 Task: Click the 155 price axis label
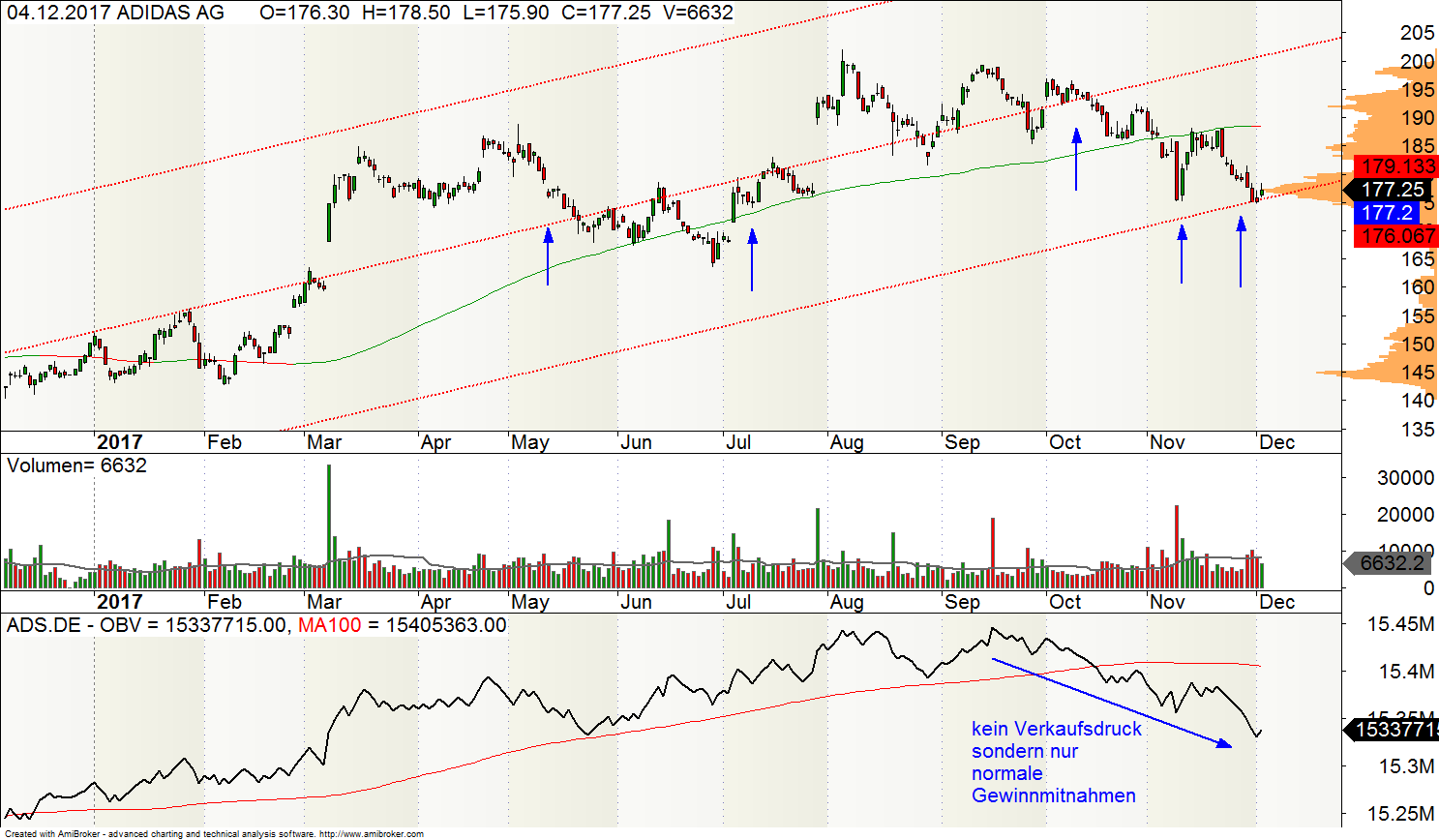[x=1418, y=315]
